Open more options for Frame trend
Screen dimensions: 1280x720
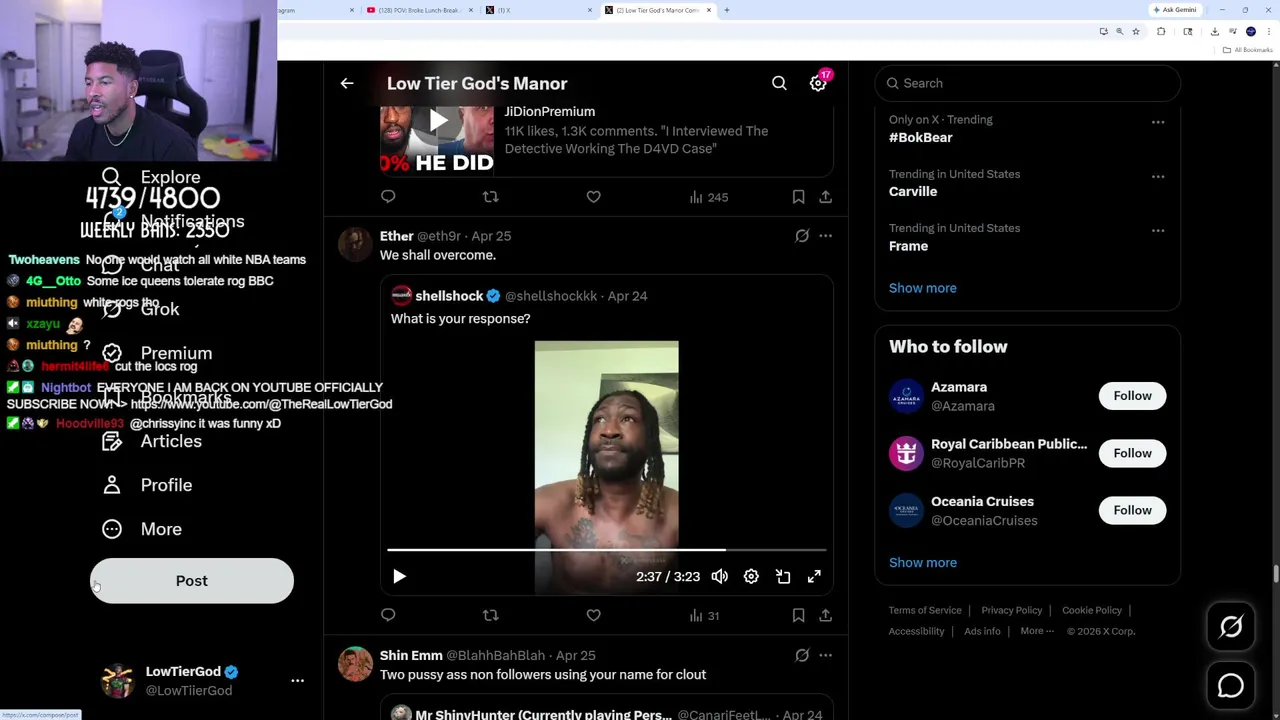[x=1157, y=230]
